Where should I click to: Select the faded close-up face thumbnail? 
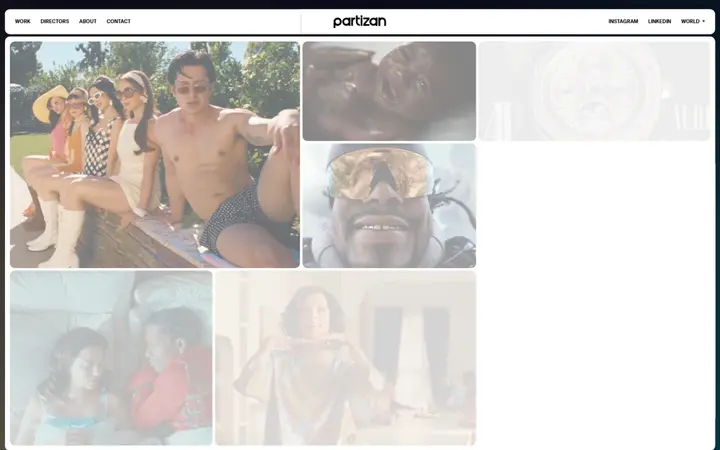pos(389,91)
